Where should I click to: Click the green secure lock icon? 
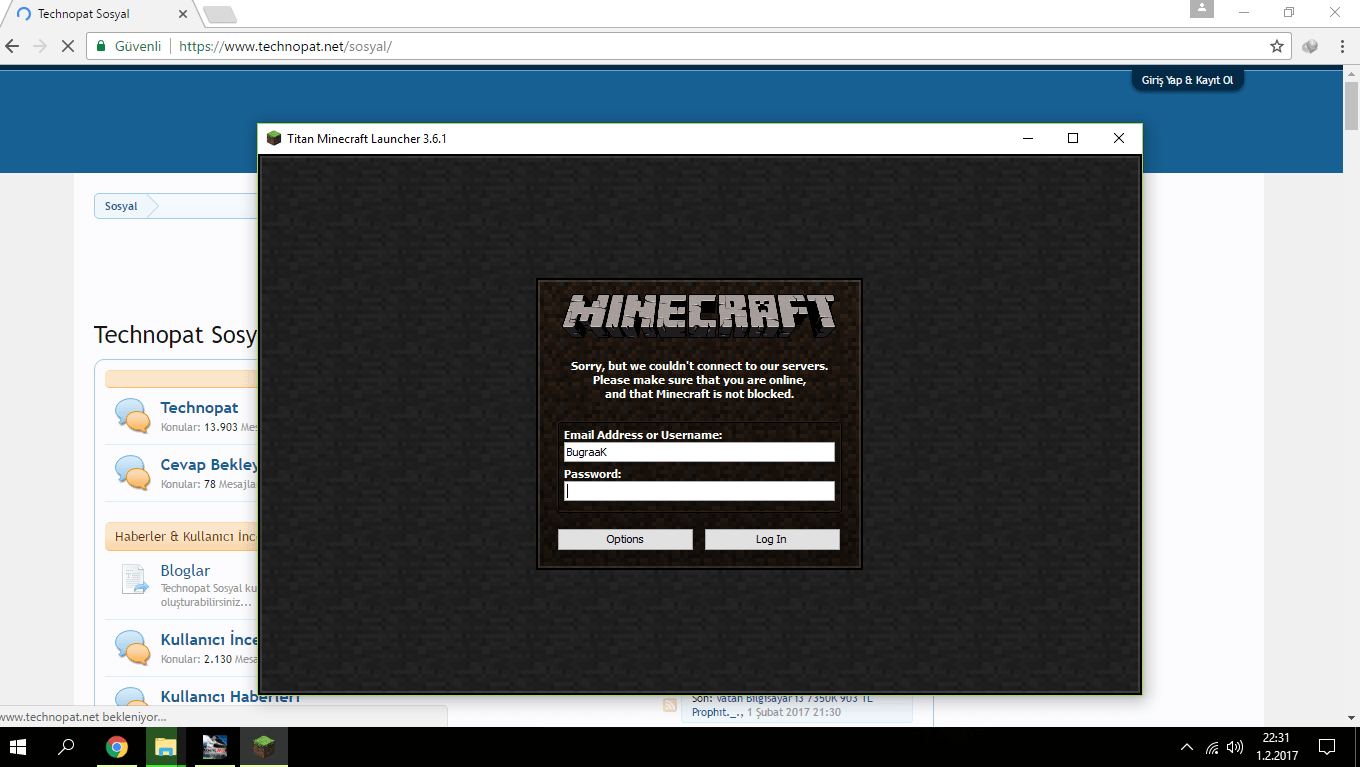pyautogui.click(x=101, y=46)
